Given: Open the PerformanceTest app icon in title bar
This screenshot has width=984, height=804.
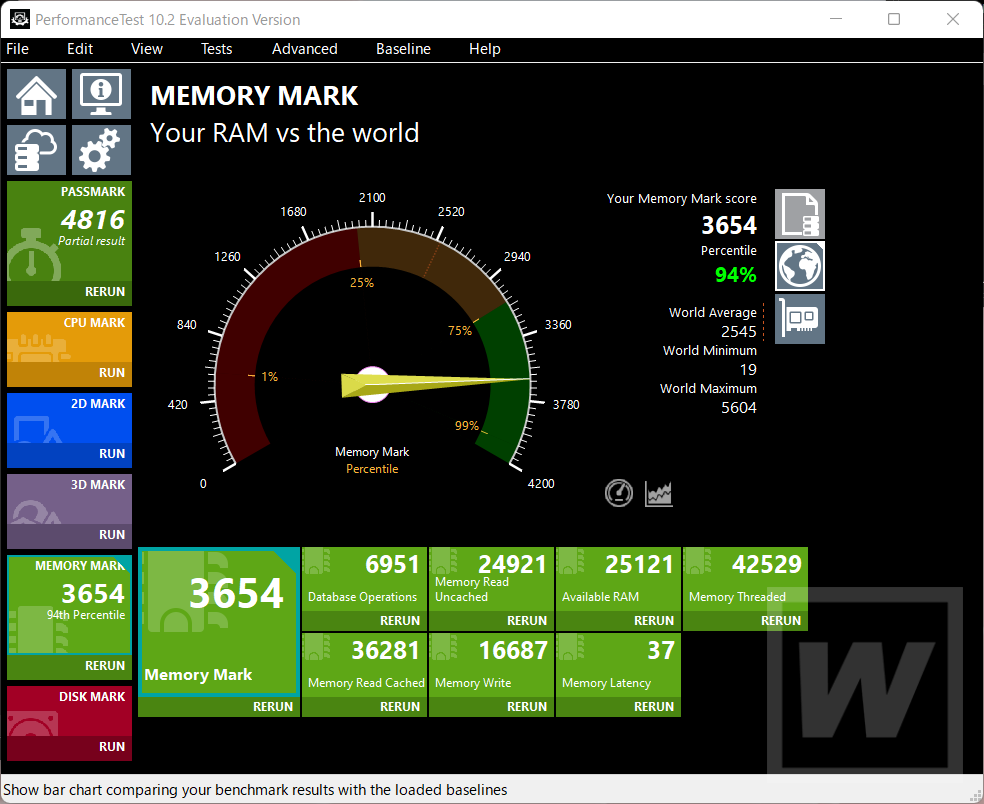Looking at the screenshot, I should click(19, 19).
